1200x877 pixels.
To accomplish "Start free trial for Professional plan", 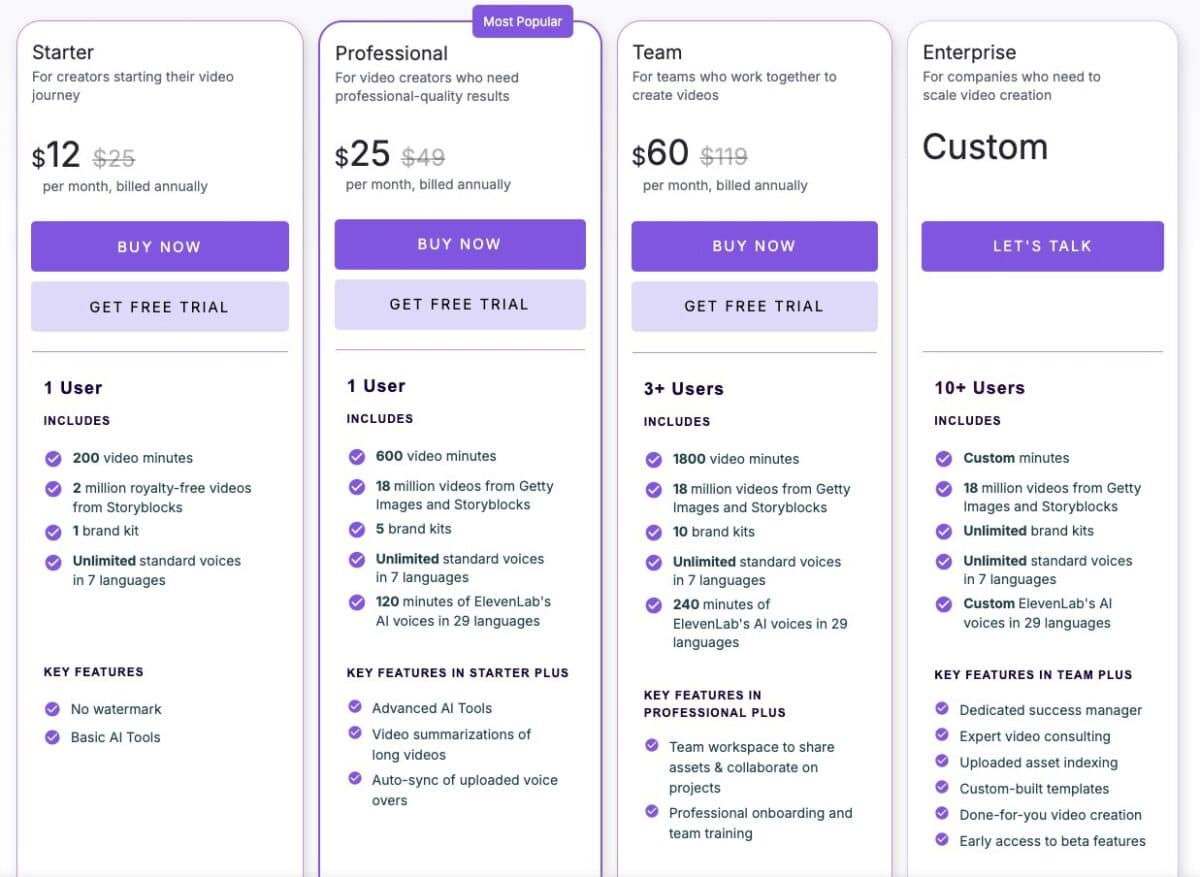I will (459, 304).
